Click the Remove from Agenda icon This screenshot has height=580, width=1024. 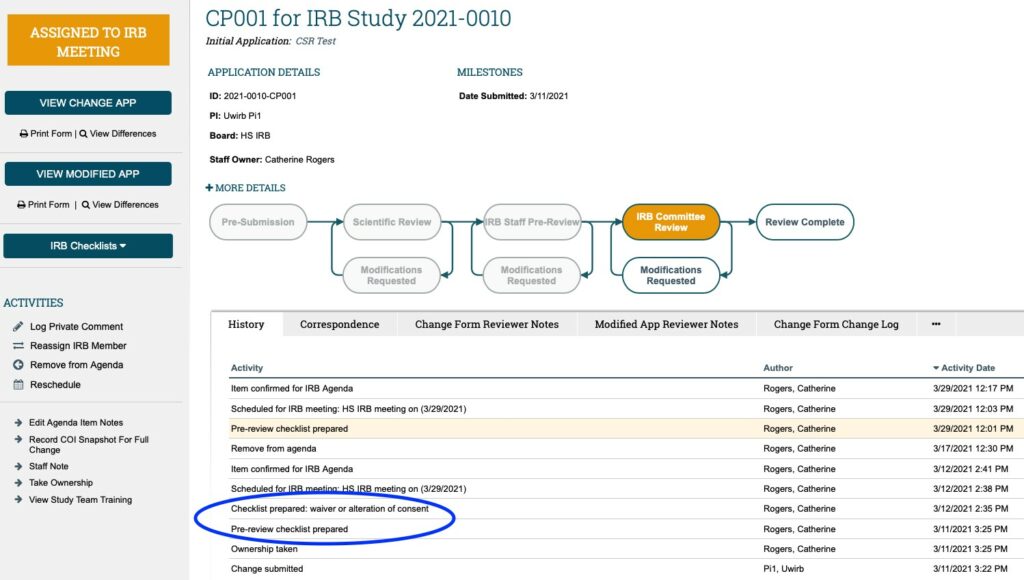click(18, 365)
